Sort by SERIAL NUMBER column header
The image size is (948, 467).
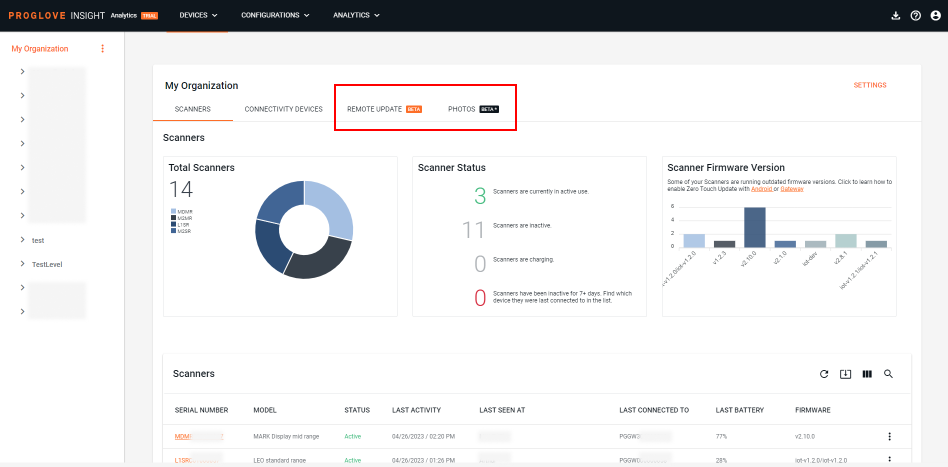[201, 410]
